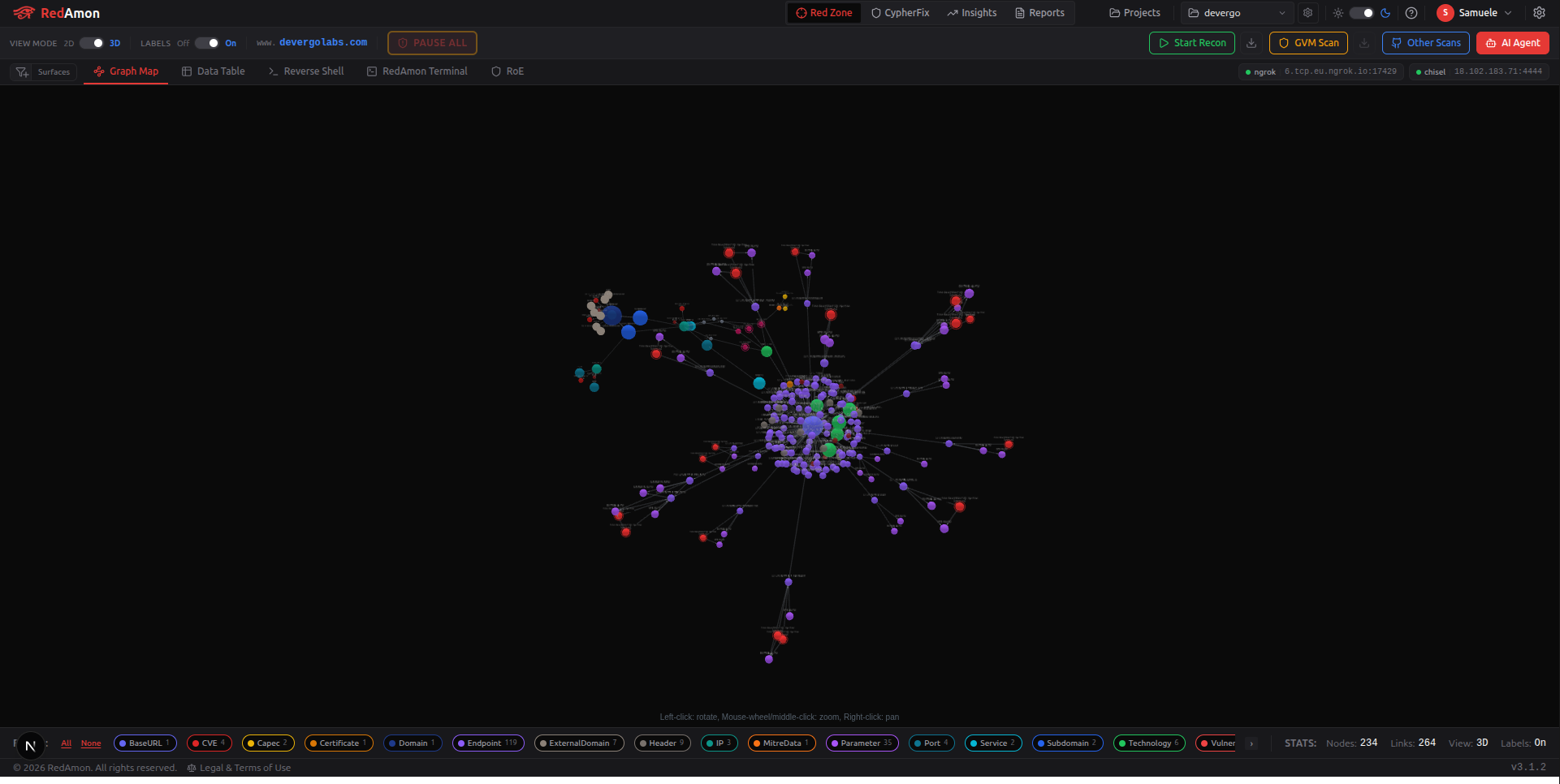
Task: Click the All filter link
Action: [67, 743]
